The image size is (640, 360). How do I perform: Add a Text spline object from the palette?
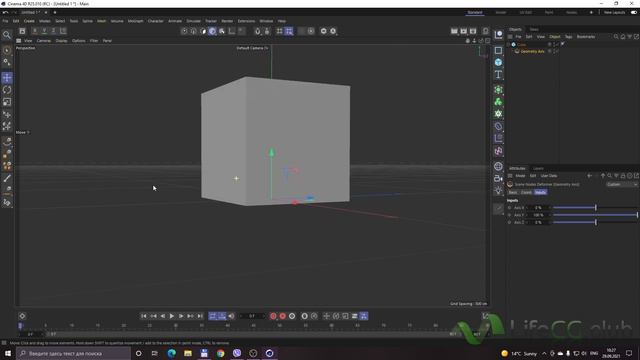pos(498,74)
